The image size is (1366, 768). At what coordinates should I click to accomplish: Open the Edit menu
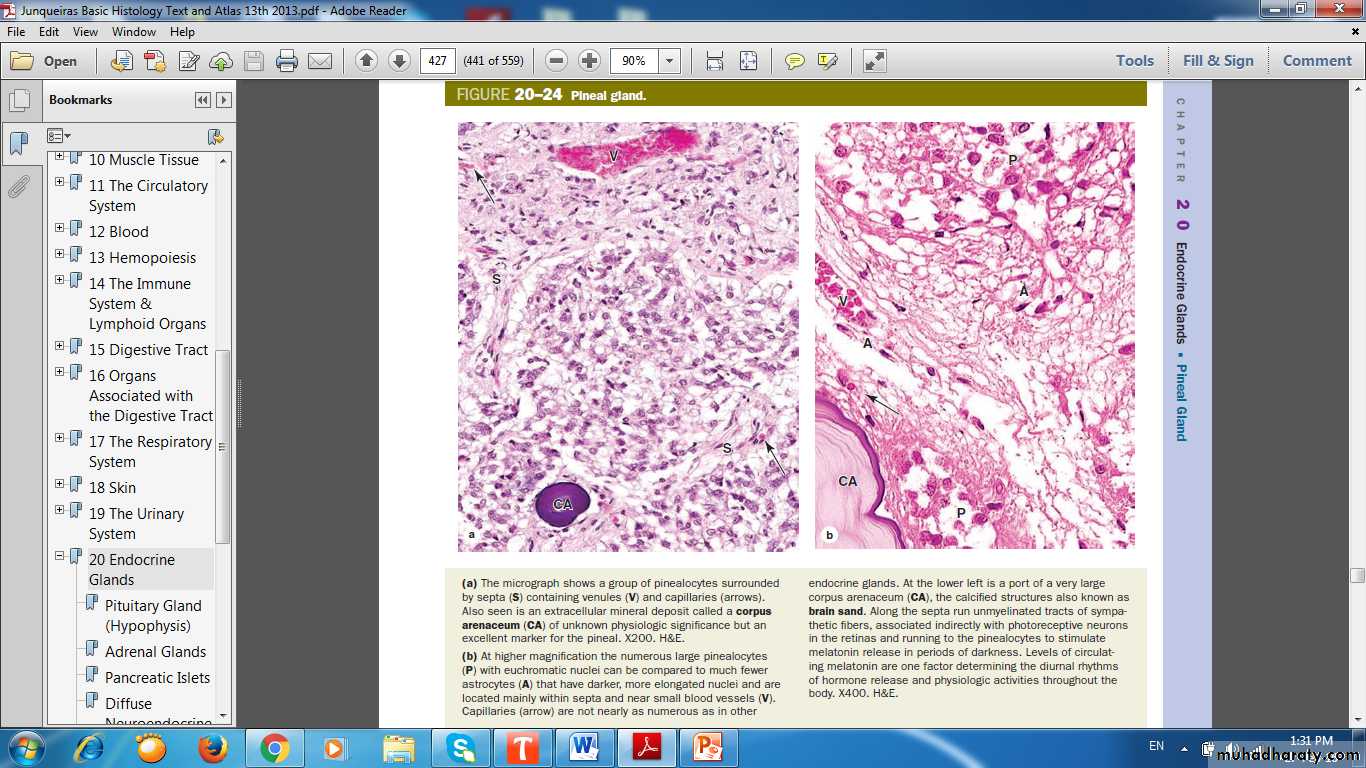pos(49,32)
